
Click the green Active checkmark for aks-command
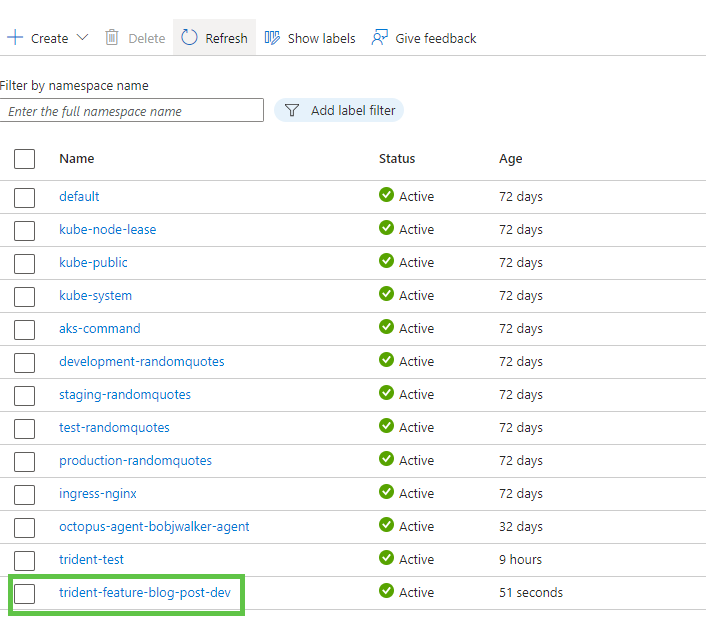(386, 327)
